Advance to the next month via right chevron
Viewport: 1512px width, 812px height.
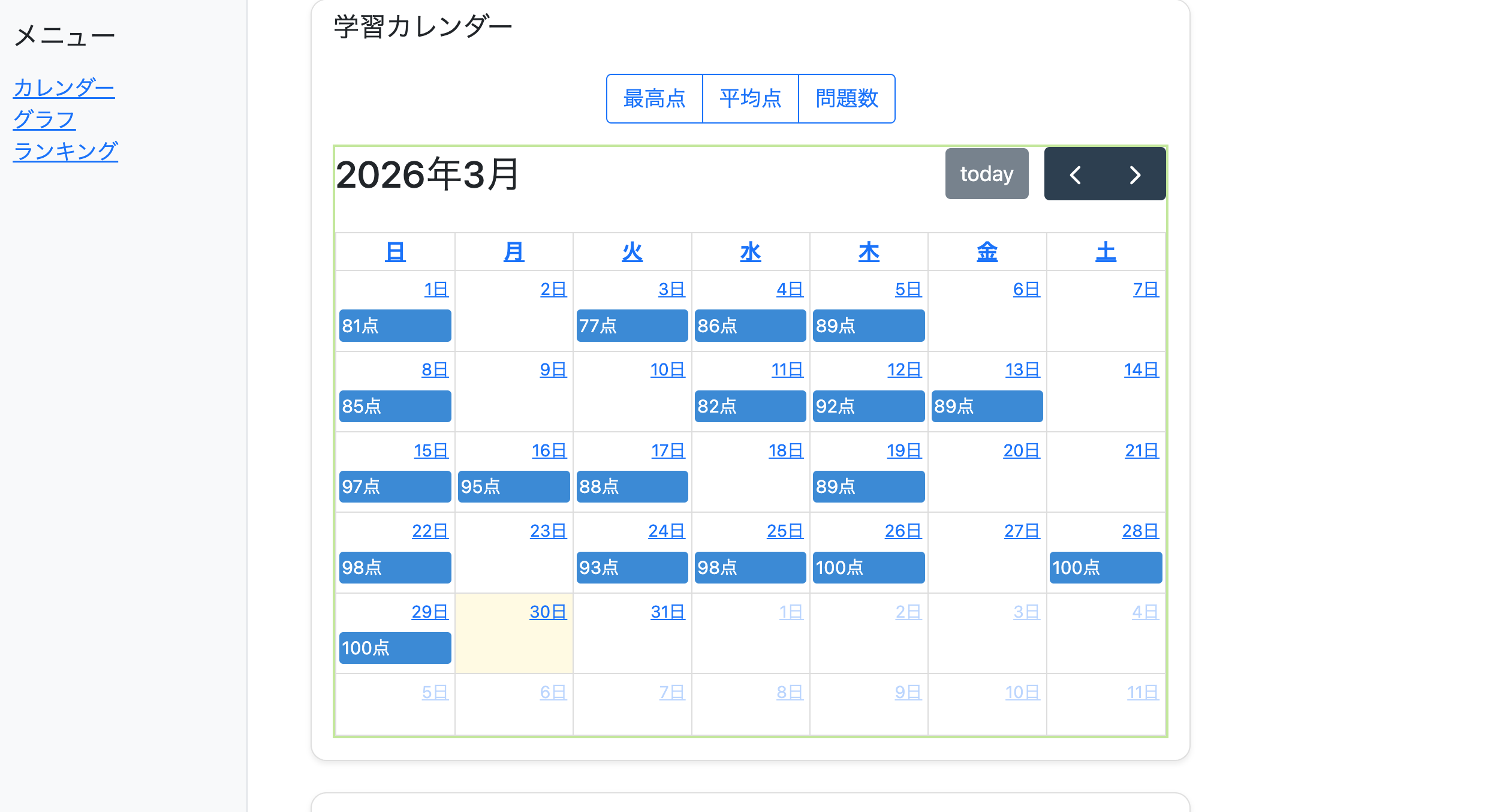1134,174
